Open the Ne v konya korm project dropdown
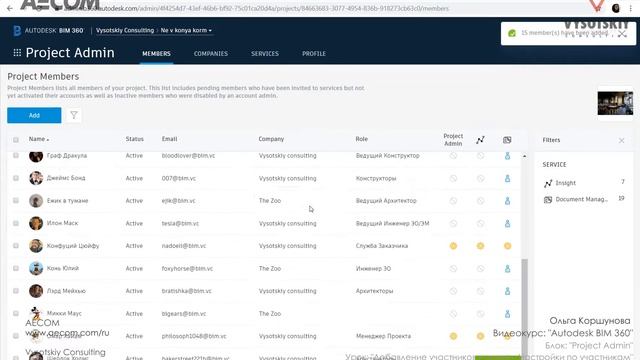Screen dimensions: 640x360 [x=186, y=30]
